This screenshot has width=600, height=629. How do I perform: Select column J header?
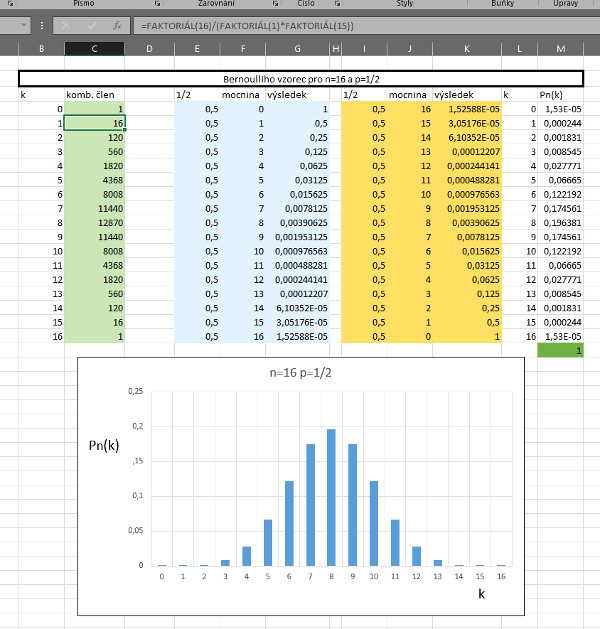point(409,49)
